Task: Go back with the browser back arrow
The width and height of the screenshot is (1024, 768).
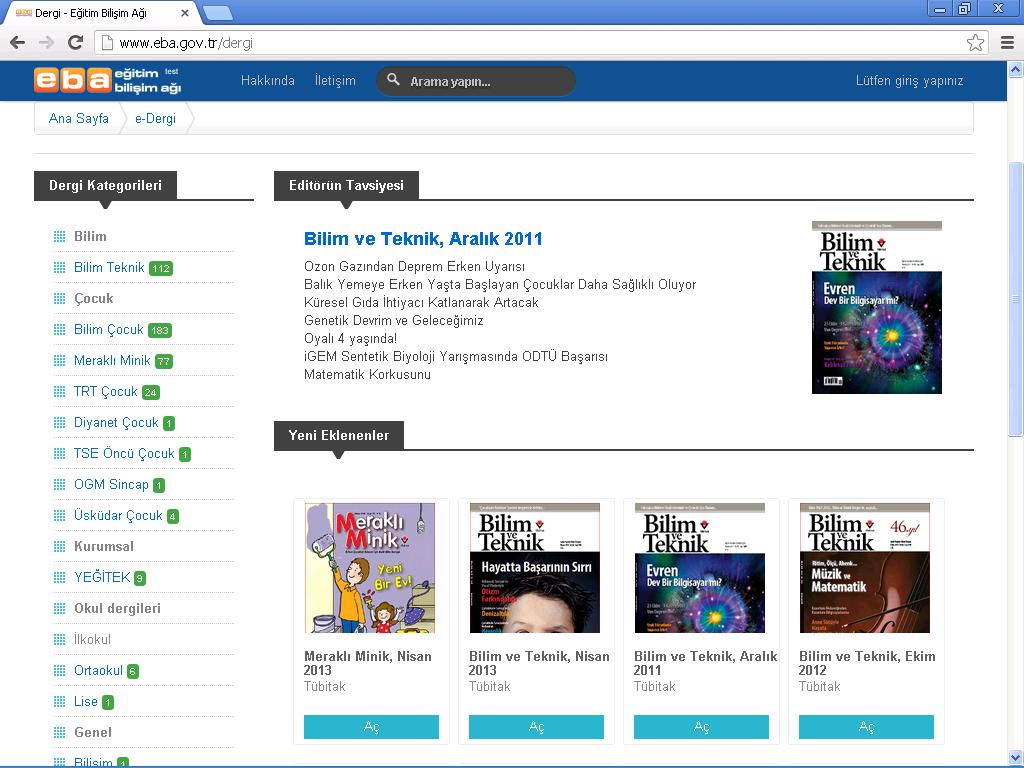Action: 18,42
